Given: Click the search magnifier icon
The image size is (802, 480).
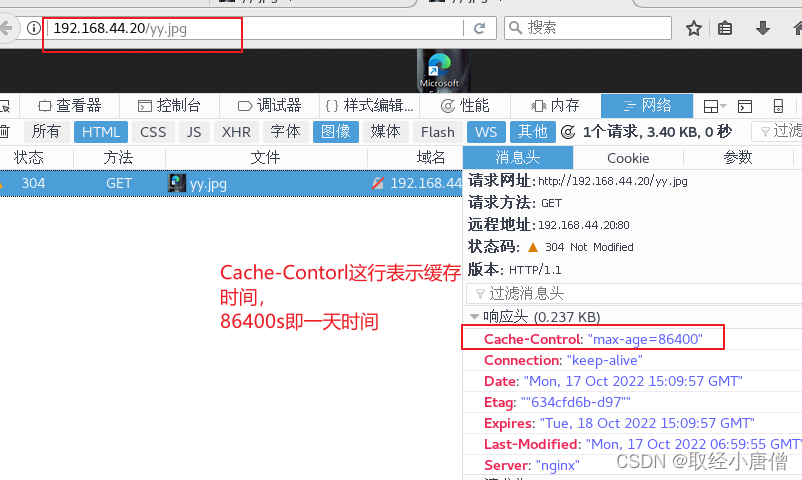Looking at the screenshot, I should [516, 28].
